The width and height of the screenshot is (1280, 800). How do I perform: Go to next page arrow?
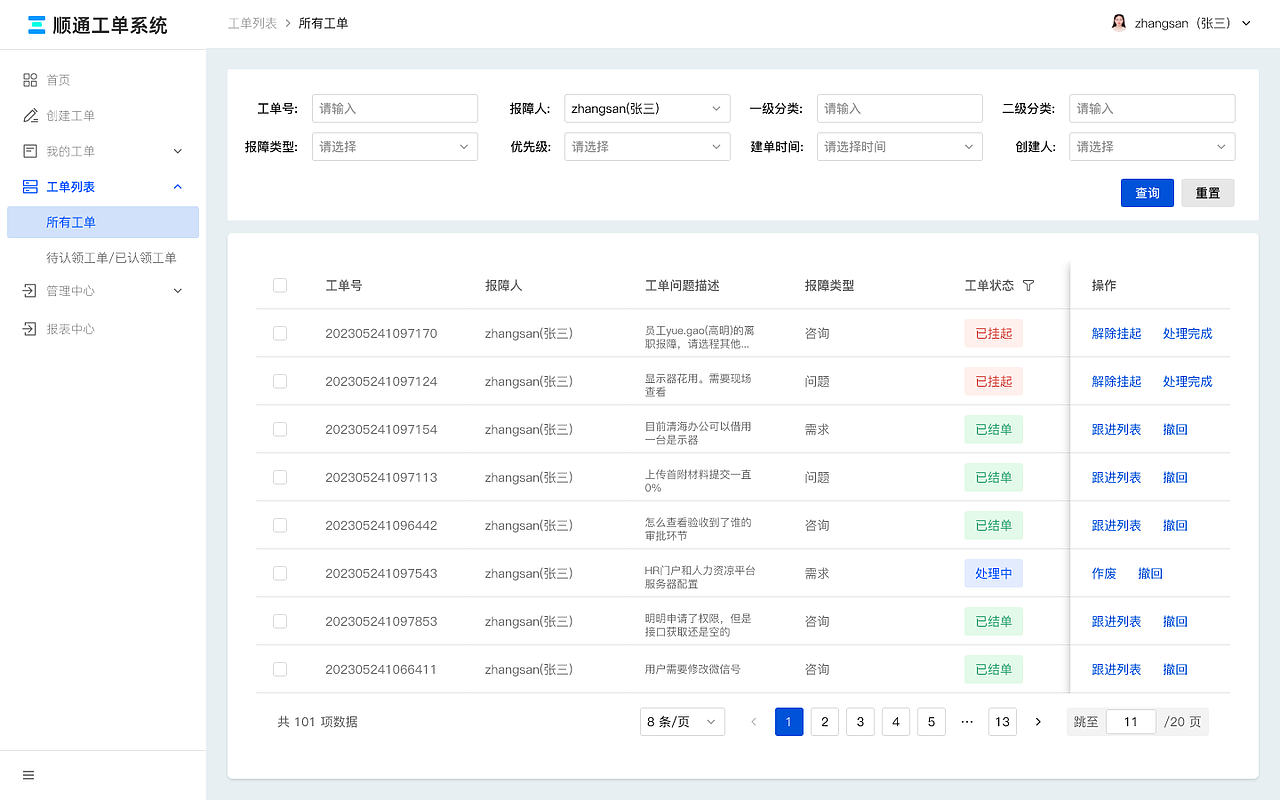click(x=1038, y=722)
